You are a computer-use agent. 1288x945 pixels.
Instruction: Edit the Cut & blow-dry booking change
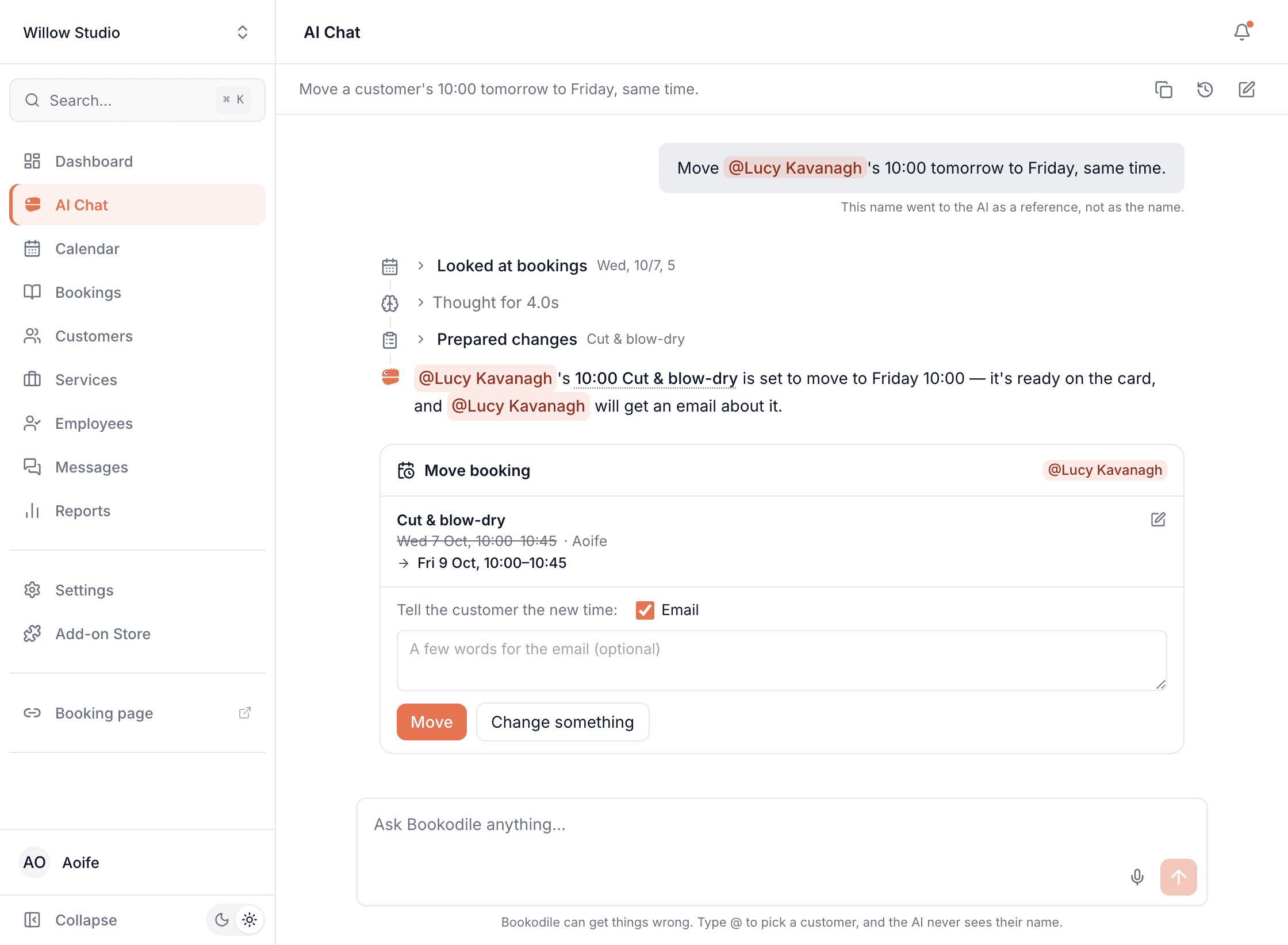click(x=1158, y=520)
